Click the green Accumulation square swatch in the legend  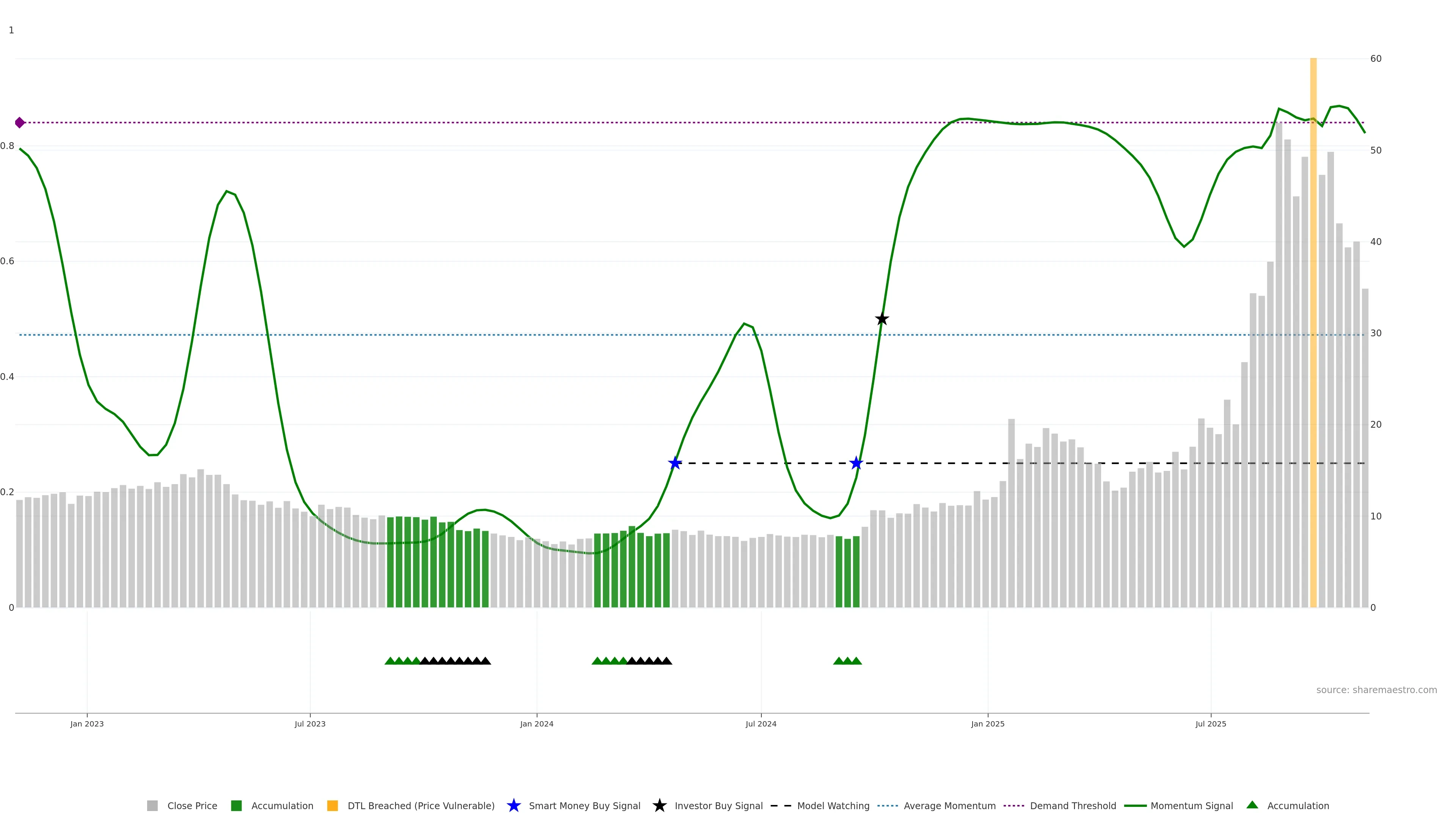[x=236, y=805]
